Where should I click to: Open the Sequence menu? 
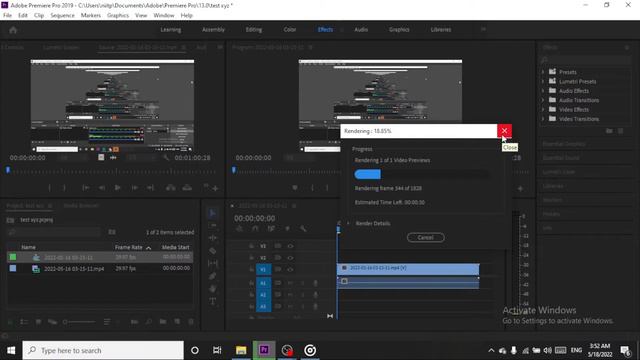point(62,16)
